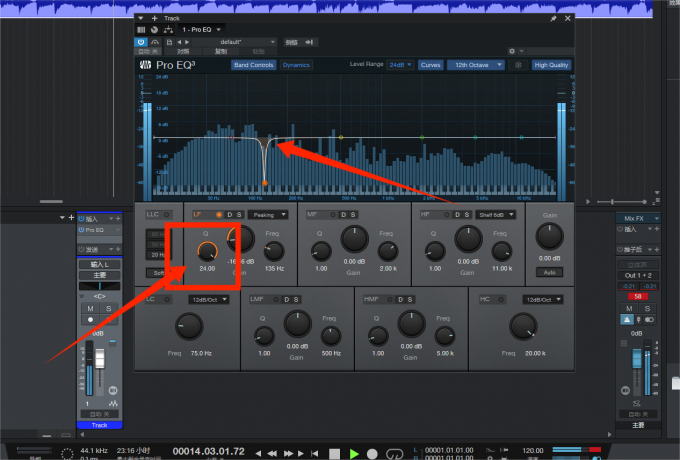Viewport: 680px width, 460px height.
Task: Click the round dial icon in plugin header
Action: [154, 29]
